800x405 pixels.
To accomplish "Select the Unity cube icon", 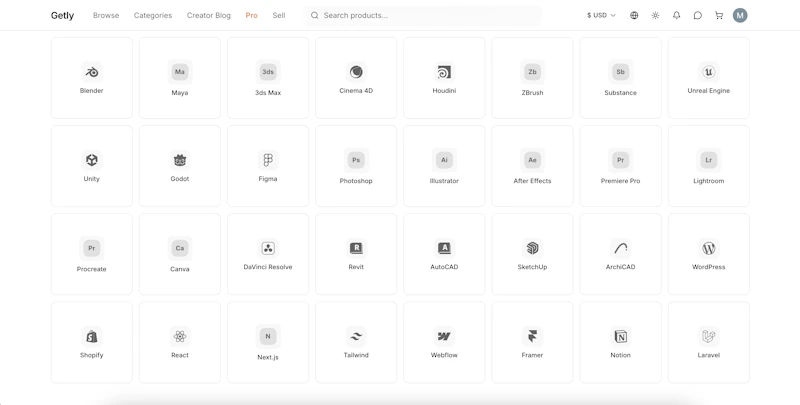I will coord(92,160).
